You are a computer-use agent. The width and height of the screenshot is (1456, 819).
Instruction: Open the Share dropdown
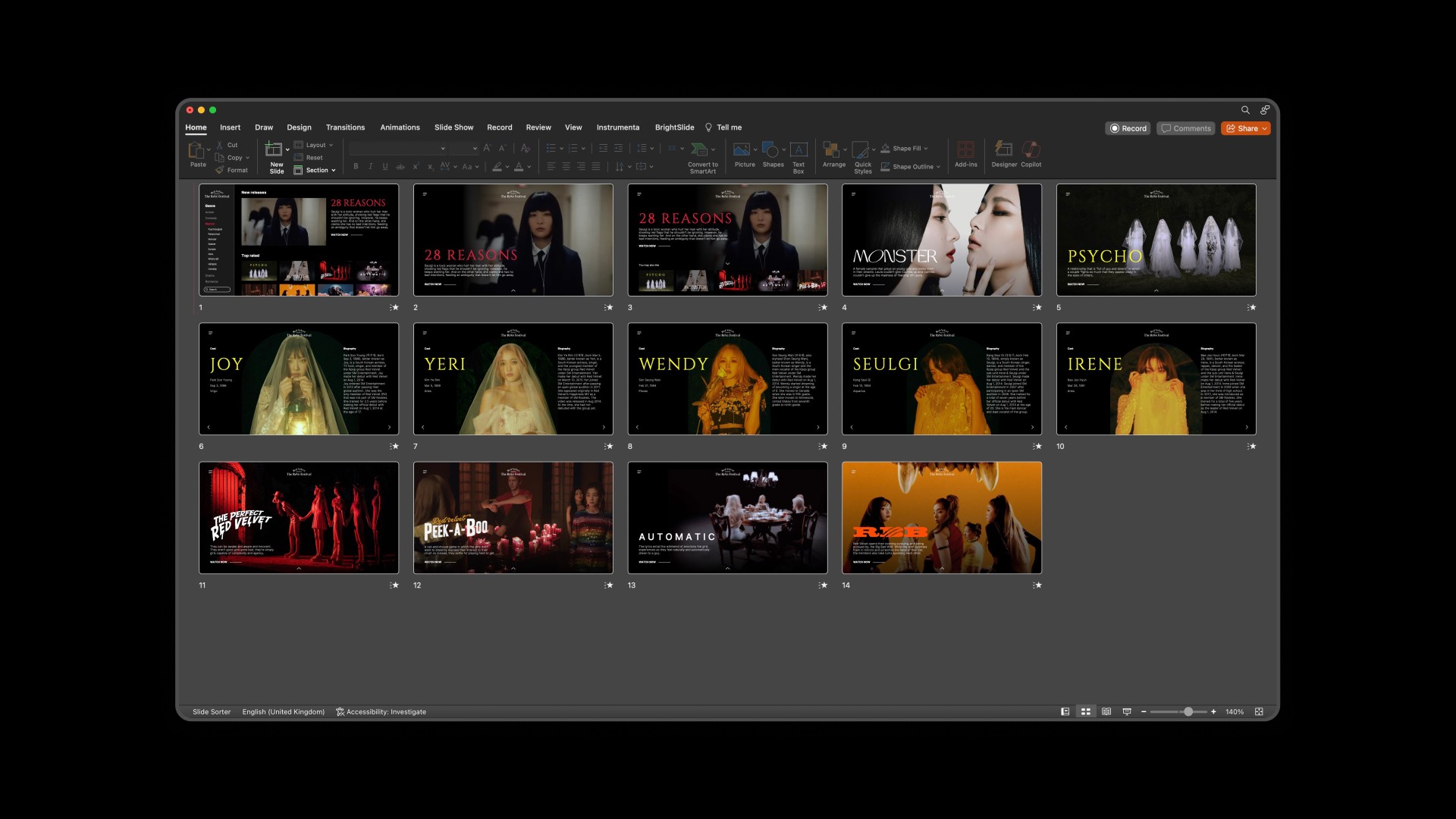click(1264, 129)
